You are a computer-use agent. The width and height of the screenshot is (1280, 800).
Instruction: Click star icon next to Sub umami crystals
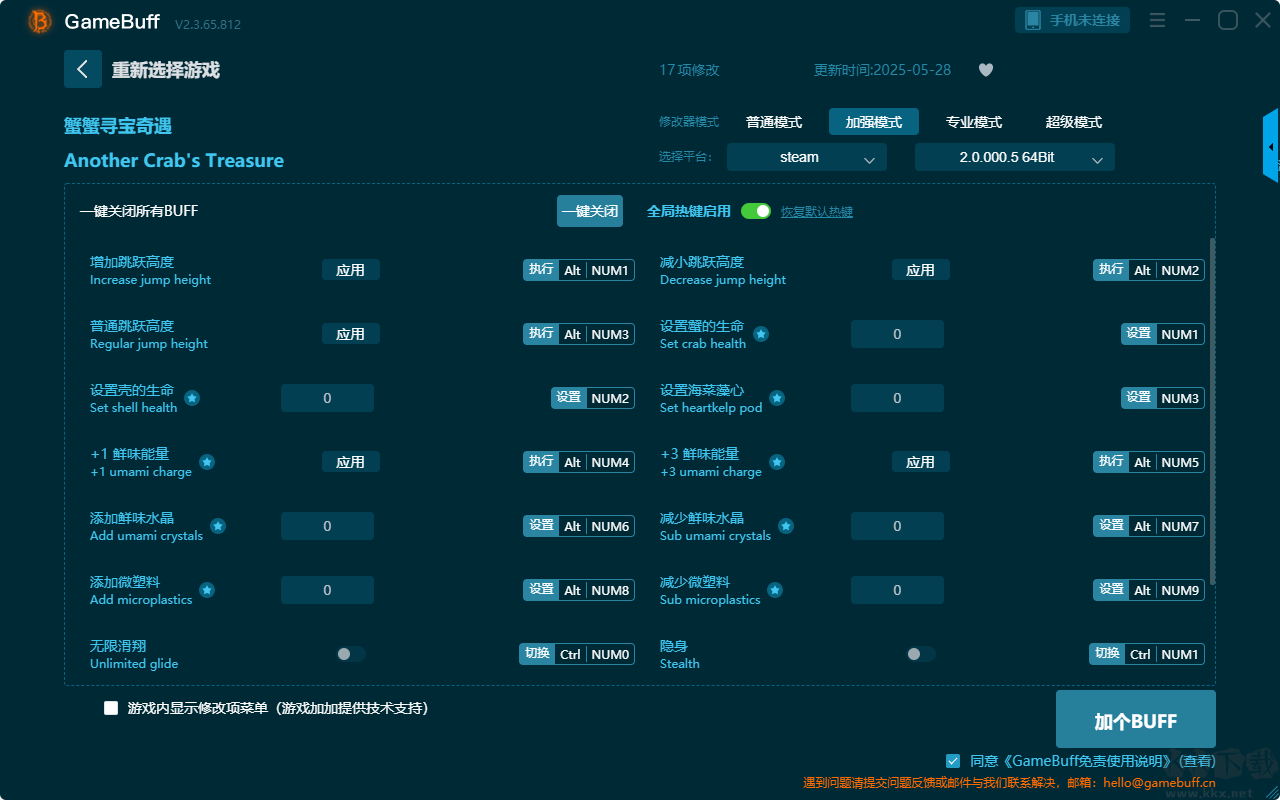coord(786,526)
